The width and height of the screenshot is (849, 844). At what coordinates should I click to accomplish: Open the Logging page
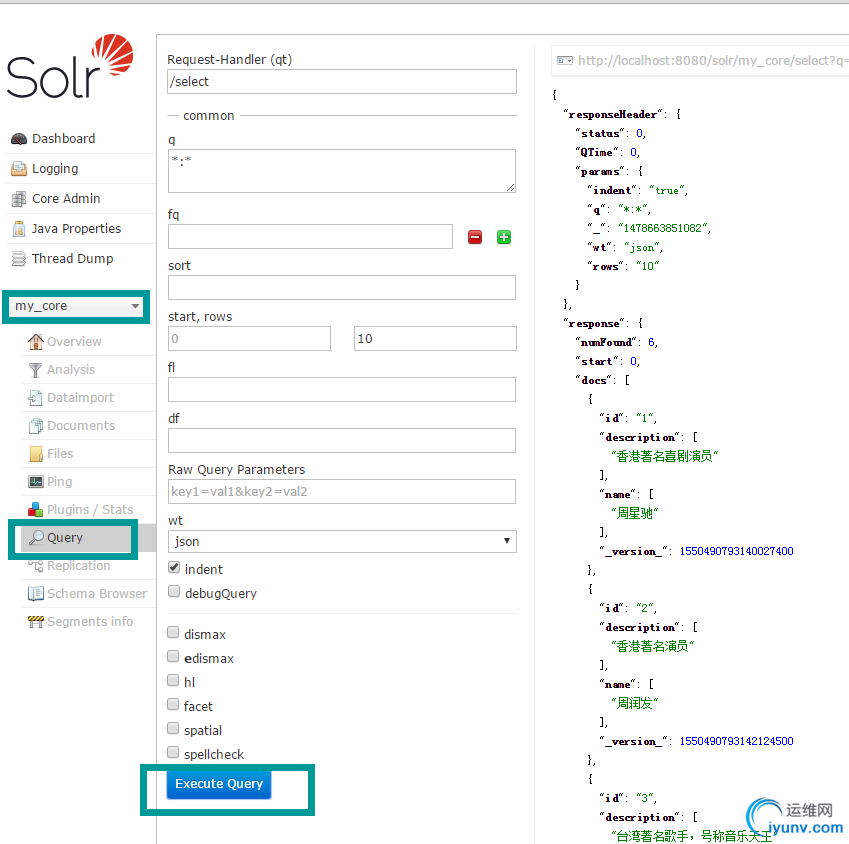click(55, 169)
